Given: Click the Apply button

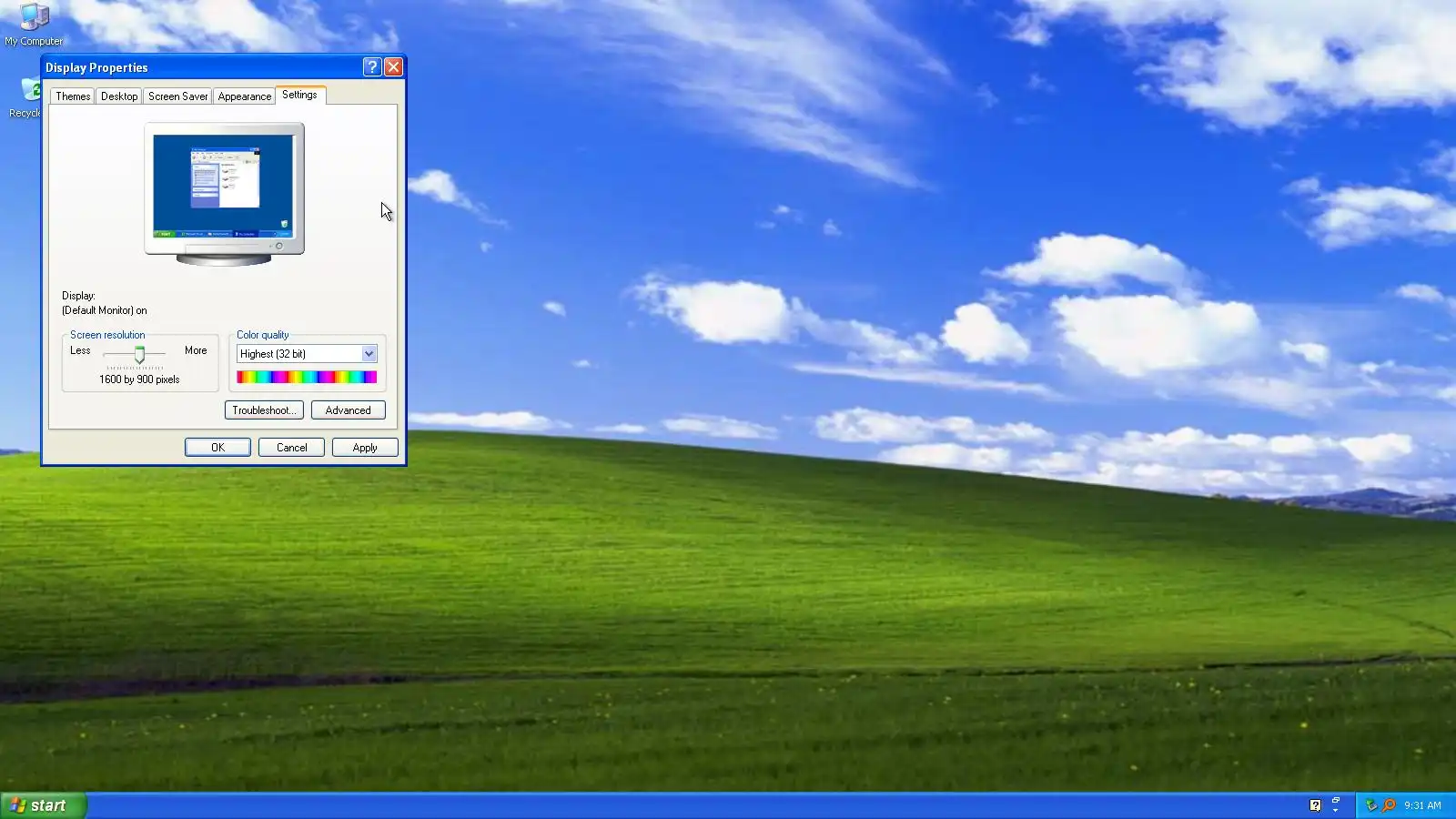Looking at the screenshot, I should [365, 448].
